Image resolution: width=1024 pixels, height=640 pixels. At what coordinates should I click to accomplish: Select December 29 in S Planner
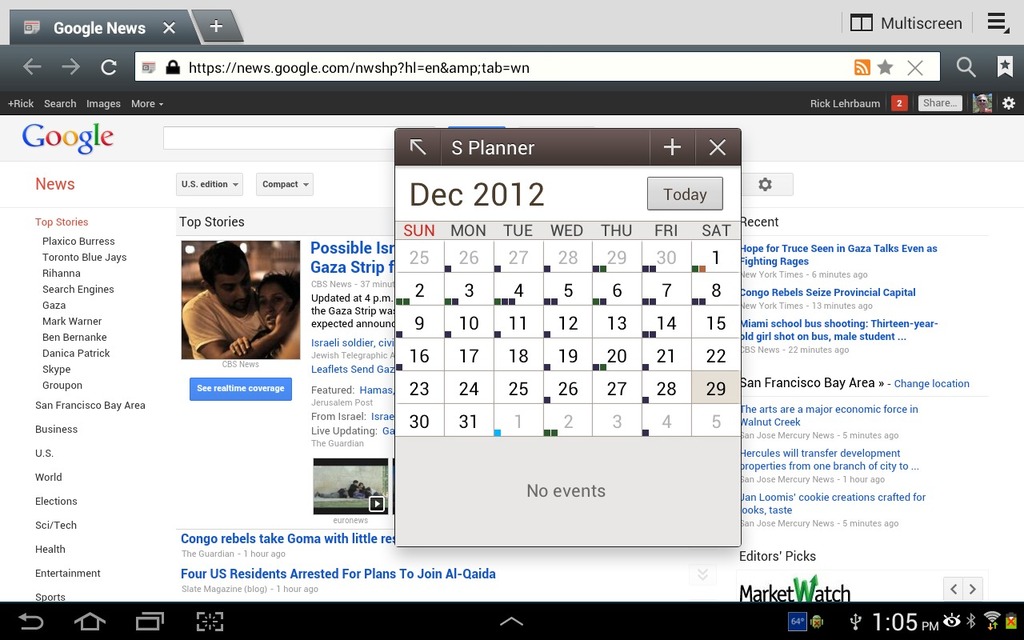coord(716,388)
